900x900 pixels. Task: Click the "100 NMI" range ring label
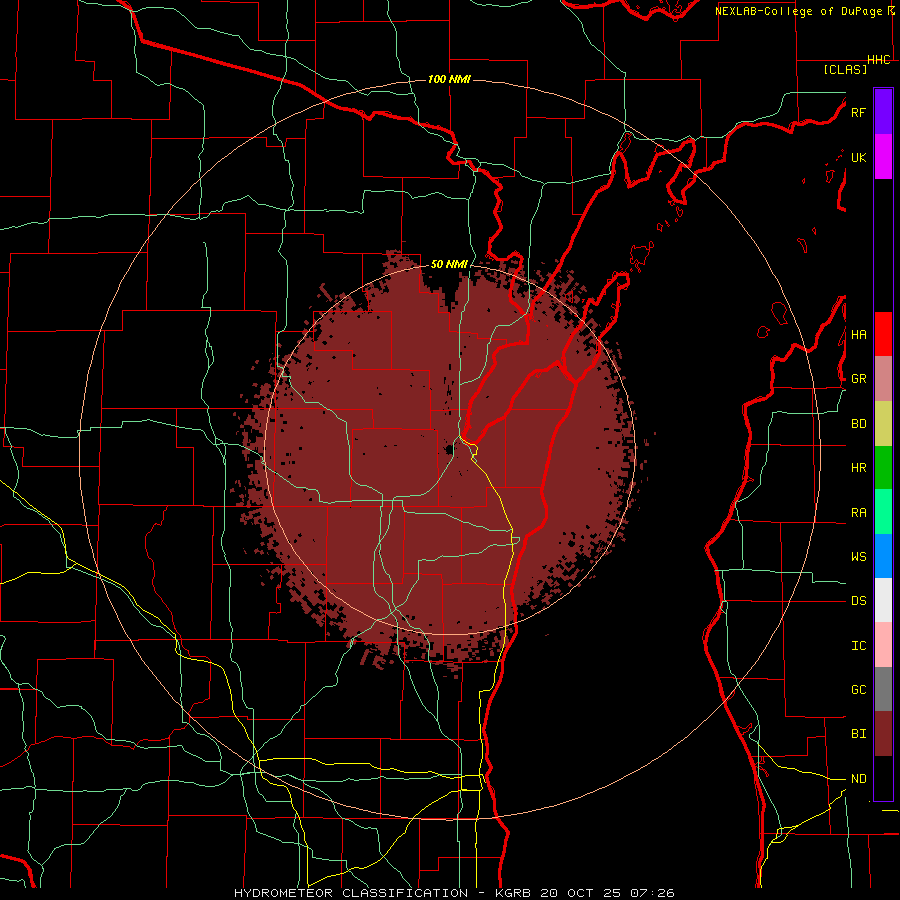click(449, 79)
